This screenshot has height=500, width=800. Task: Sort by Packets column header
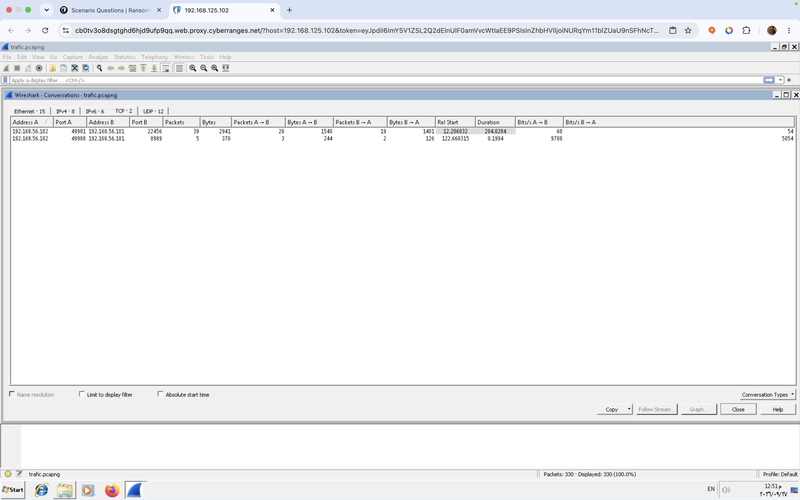181,122
